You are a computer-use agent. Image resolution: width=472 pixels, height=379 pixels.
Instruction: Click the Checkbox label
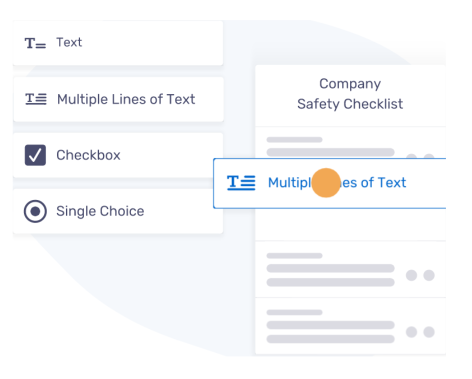point(88,155)
